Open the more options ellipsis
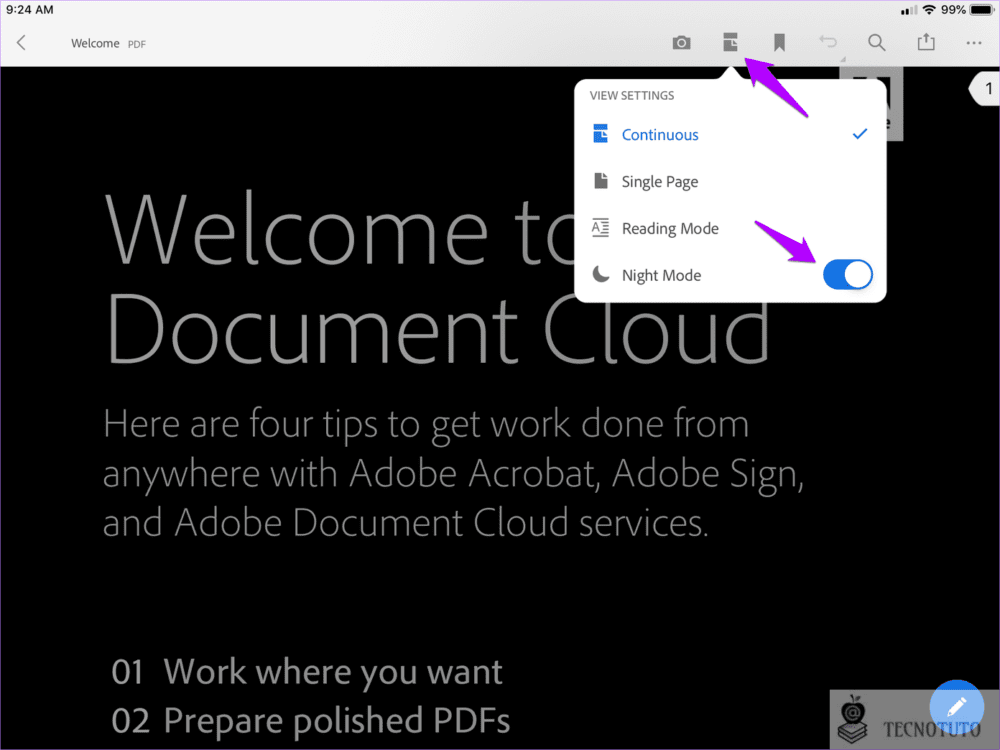 click(x=974, y=43)
